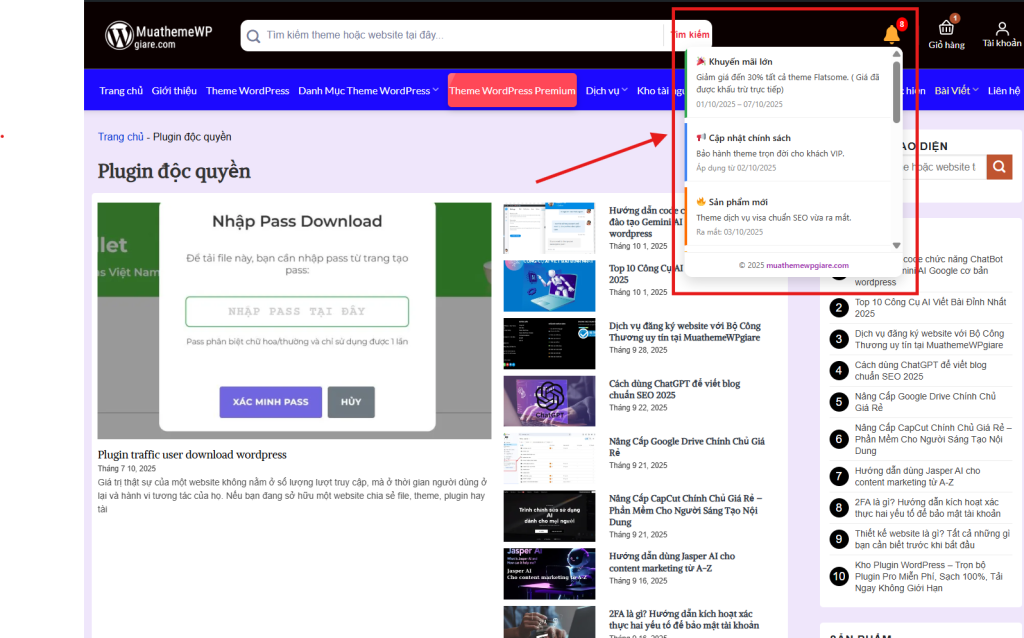Click the notification panel scrollbar thumb
The image size is (1024, 638).
(x=896, y=92)
